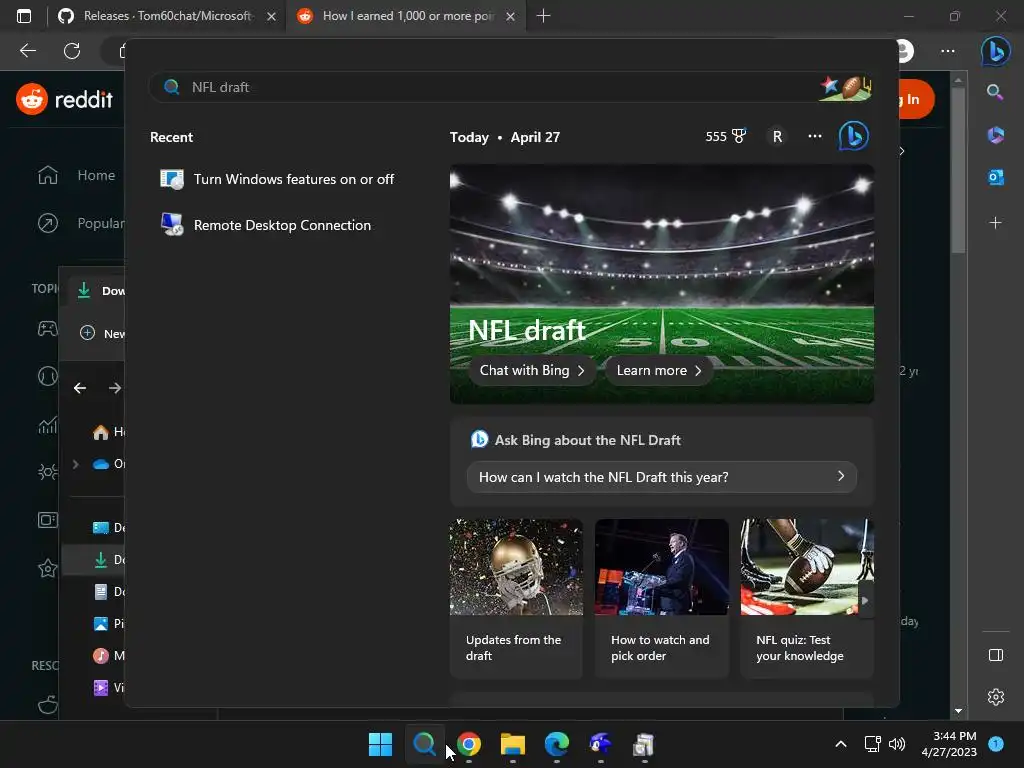Viewport: 1024px width, 768px height.
Task: Open the Windows Start button
Action: pos(380,744)
